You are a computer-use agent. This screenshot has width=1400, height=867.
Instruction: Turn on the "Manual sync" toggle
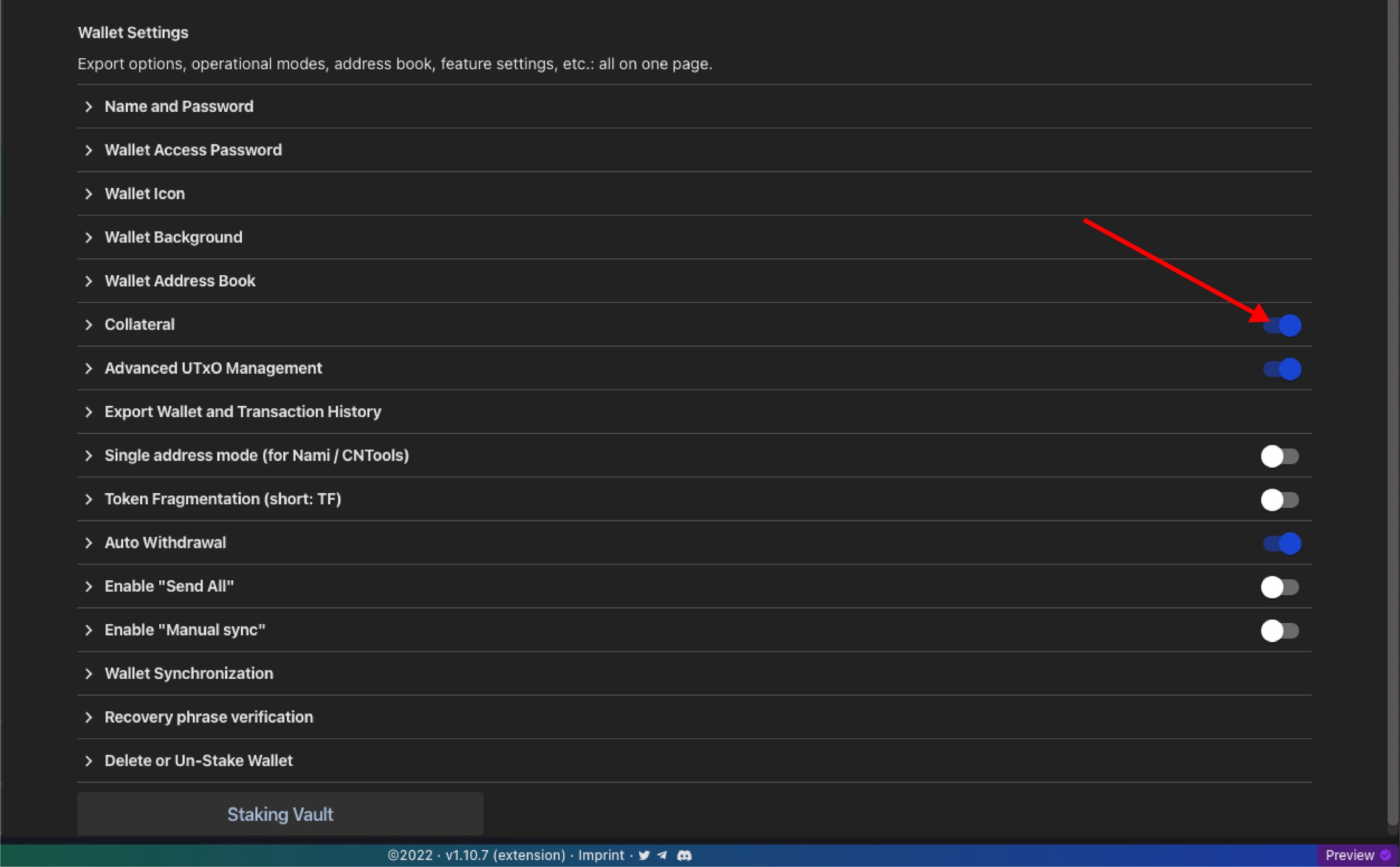point(1280,631)
